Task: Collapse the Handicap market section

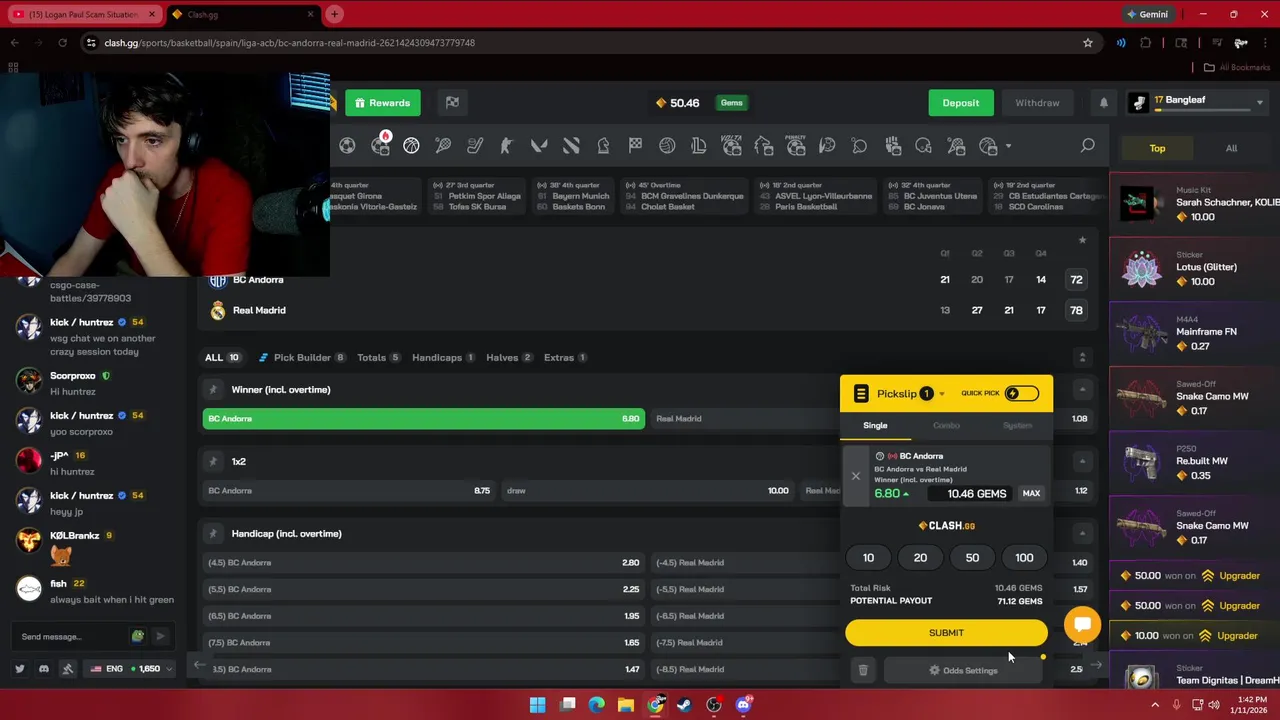Action: [1082, 533]
